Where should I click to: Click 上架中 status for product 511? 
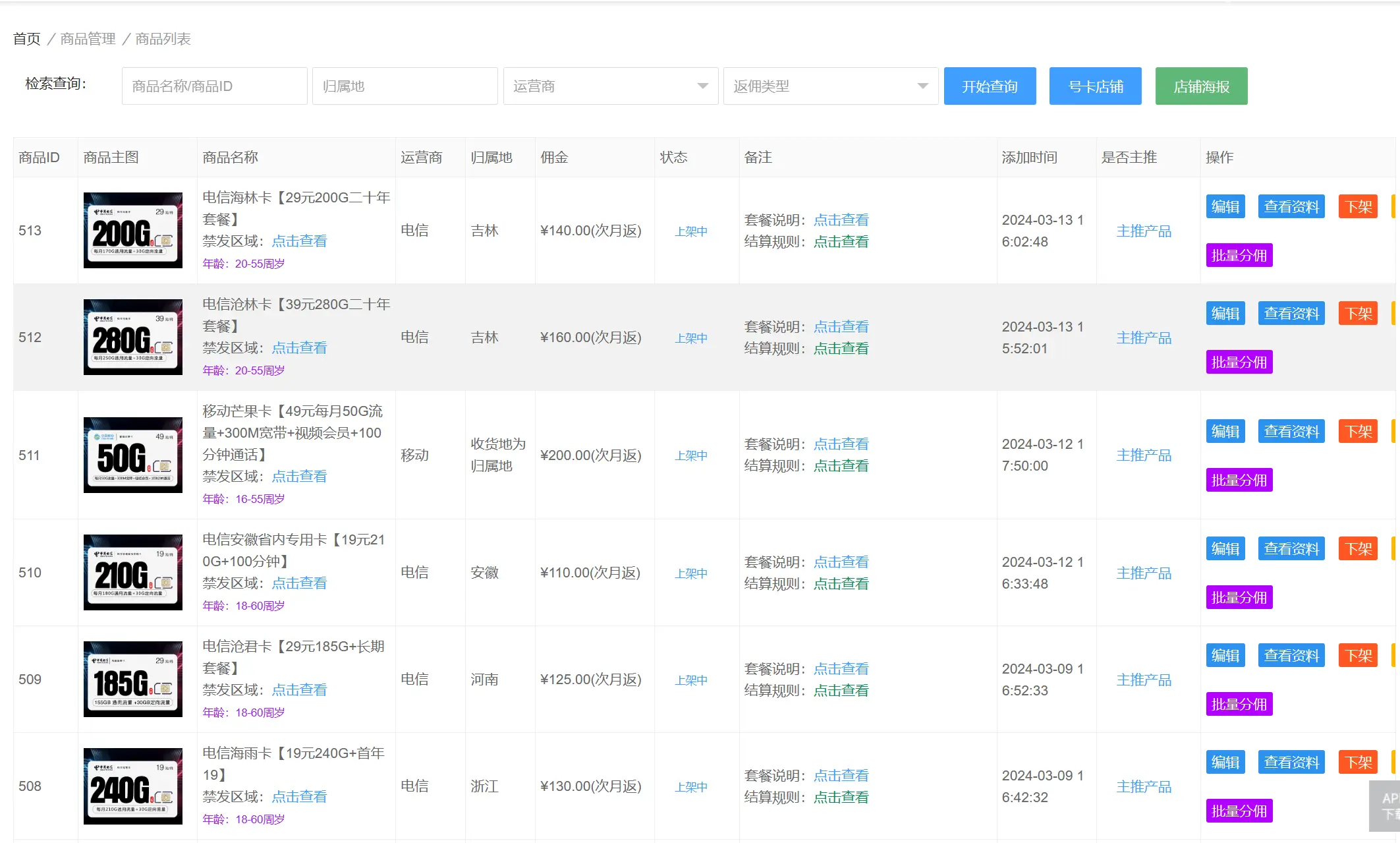tap(690, 455)
